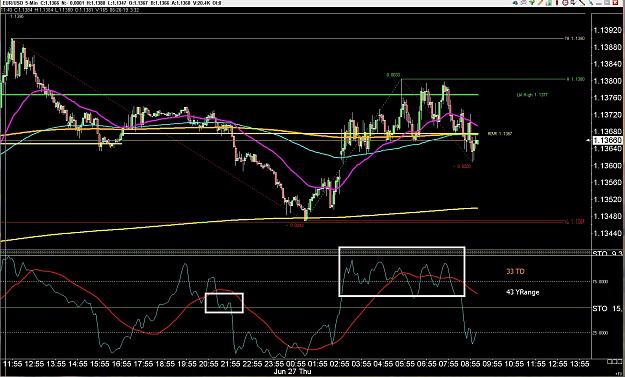Click the 10:55 time axis label
The image size is (625, 377).
[x=514, y=364]
